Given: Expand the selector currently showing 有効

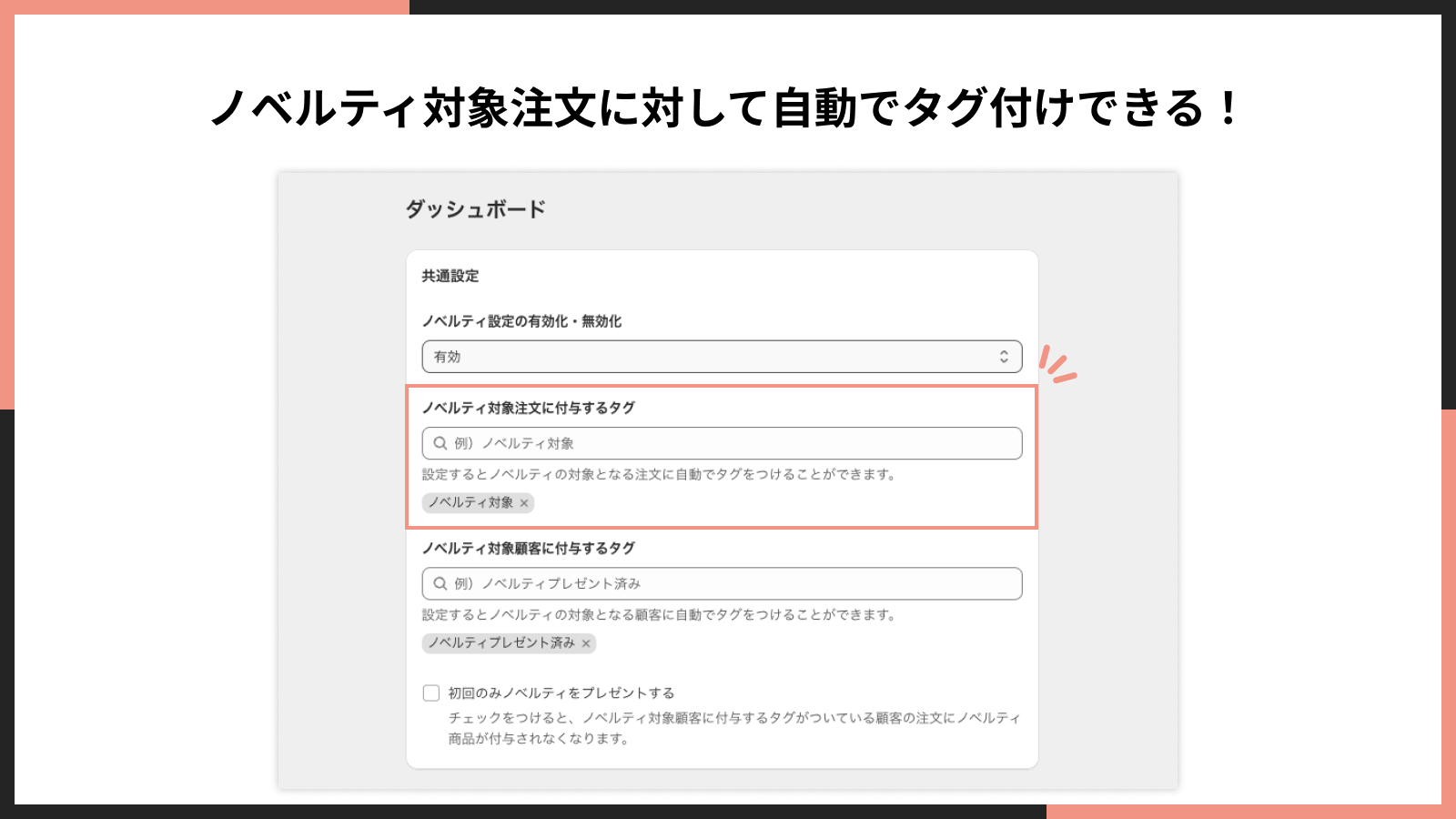Looking at the screenshot, I should point(722,356).
